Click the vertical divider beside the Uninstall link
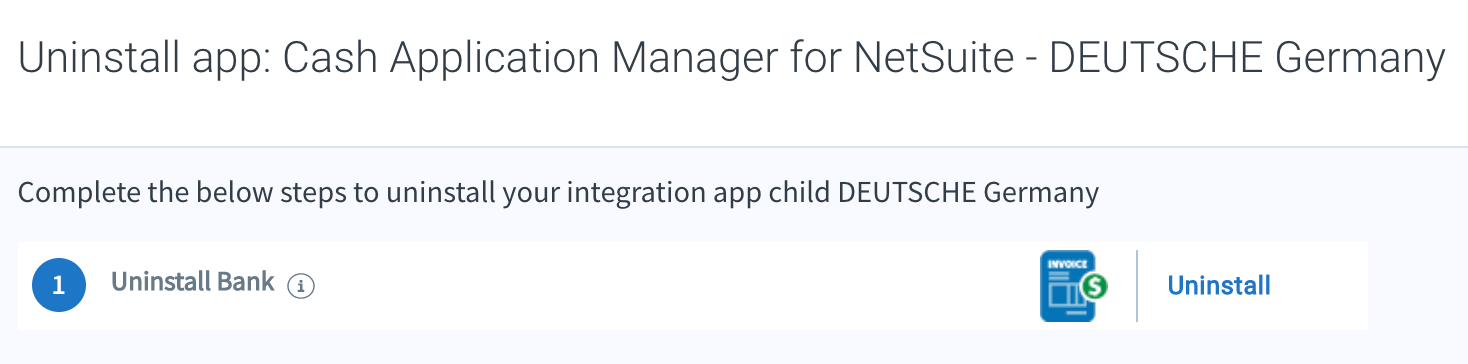 [1137, 286]
